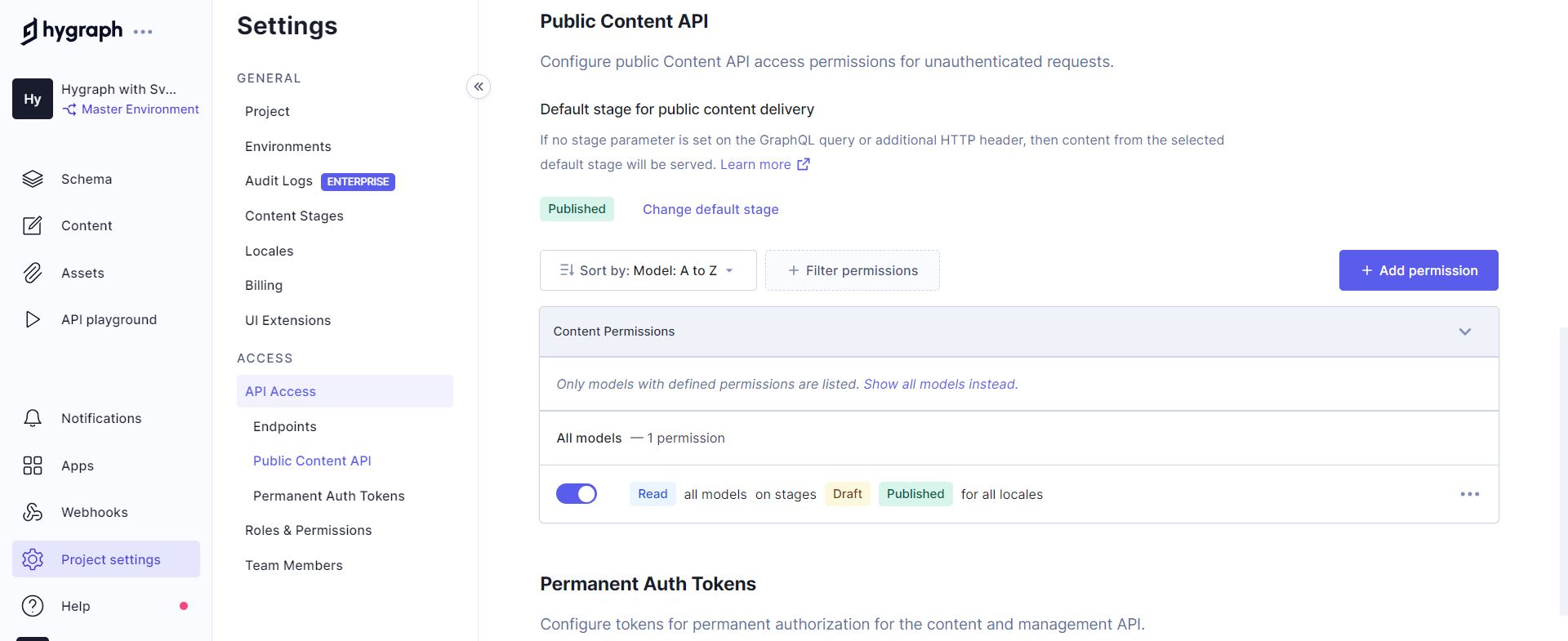Viewport: 1568px width, 641px height.
Task: Open the Schema layers icon
Action: coord(33,179)
